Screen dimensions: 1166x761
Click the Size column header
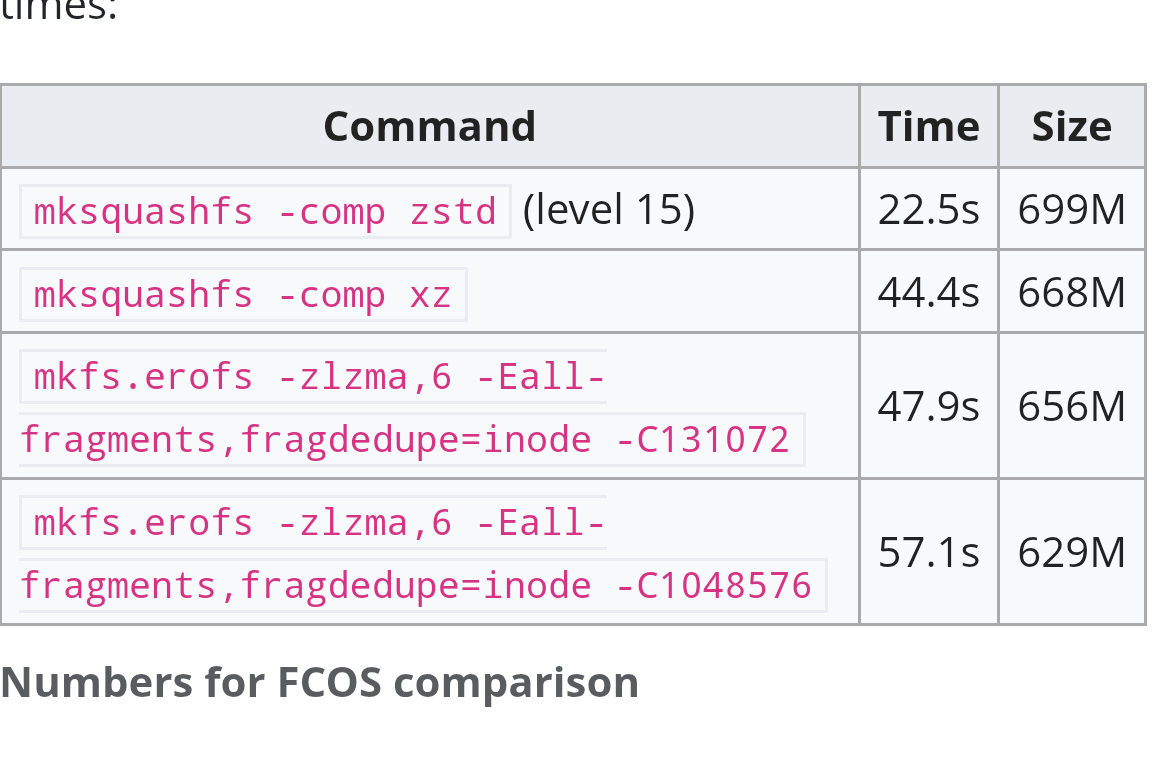[1071, 127]
